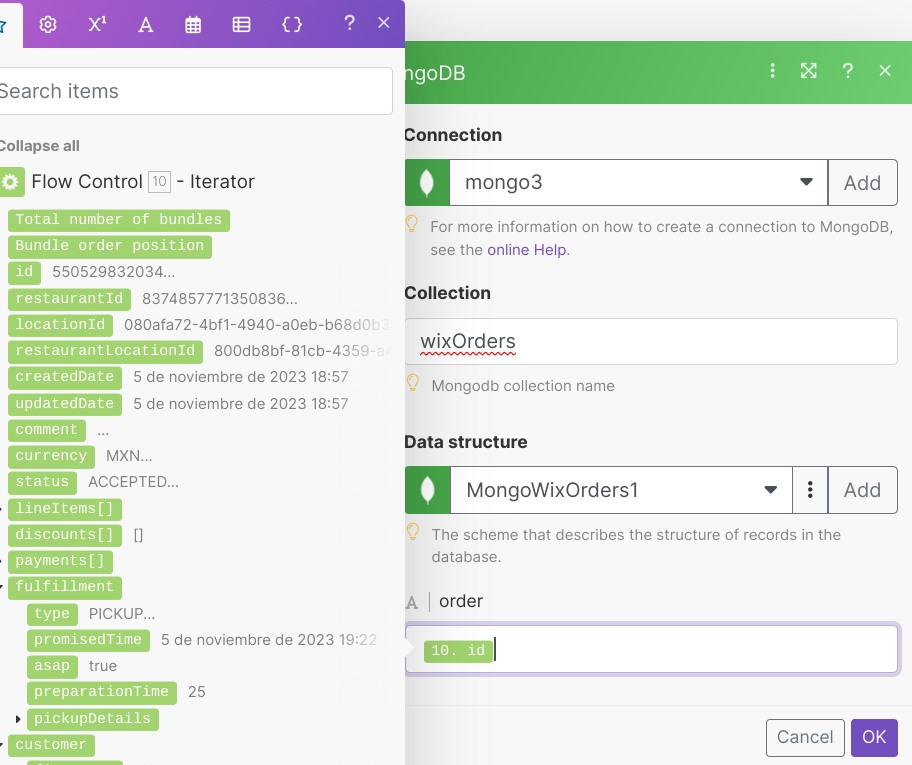Click the Search items field
Image resolution: width=912 pixels, height=765 pixels.
[x=195, y=91]
